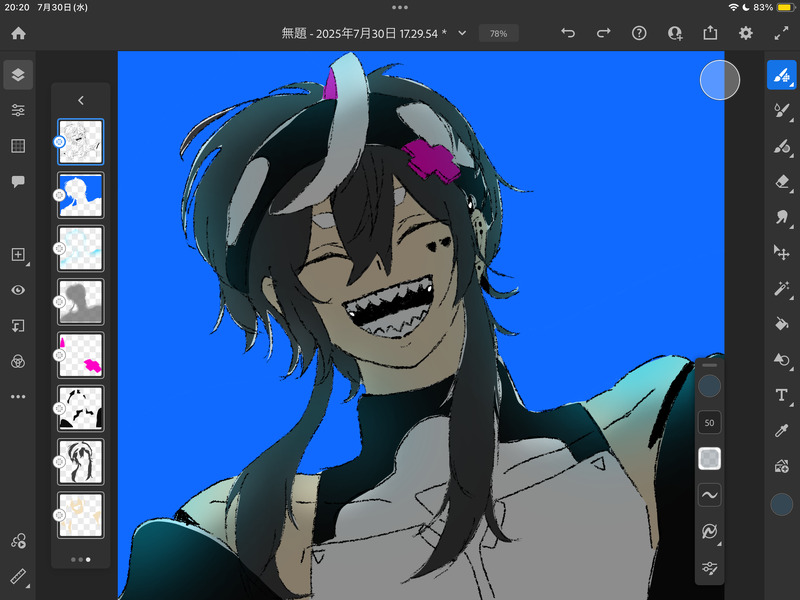Select the blue background layer thumbnail
This screenshot has width=800, height=600.
[x=81, y=195]
